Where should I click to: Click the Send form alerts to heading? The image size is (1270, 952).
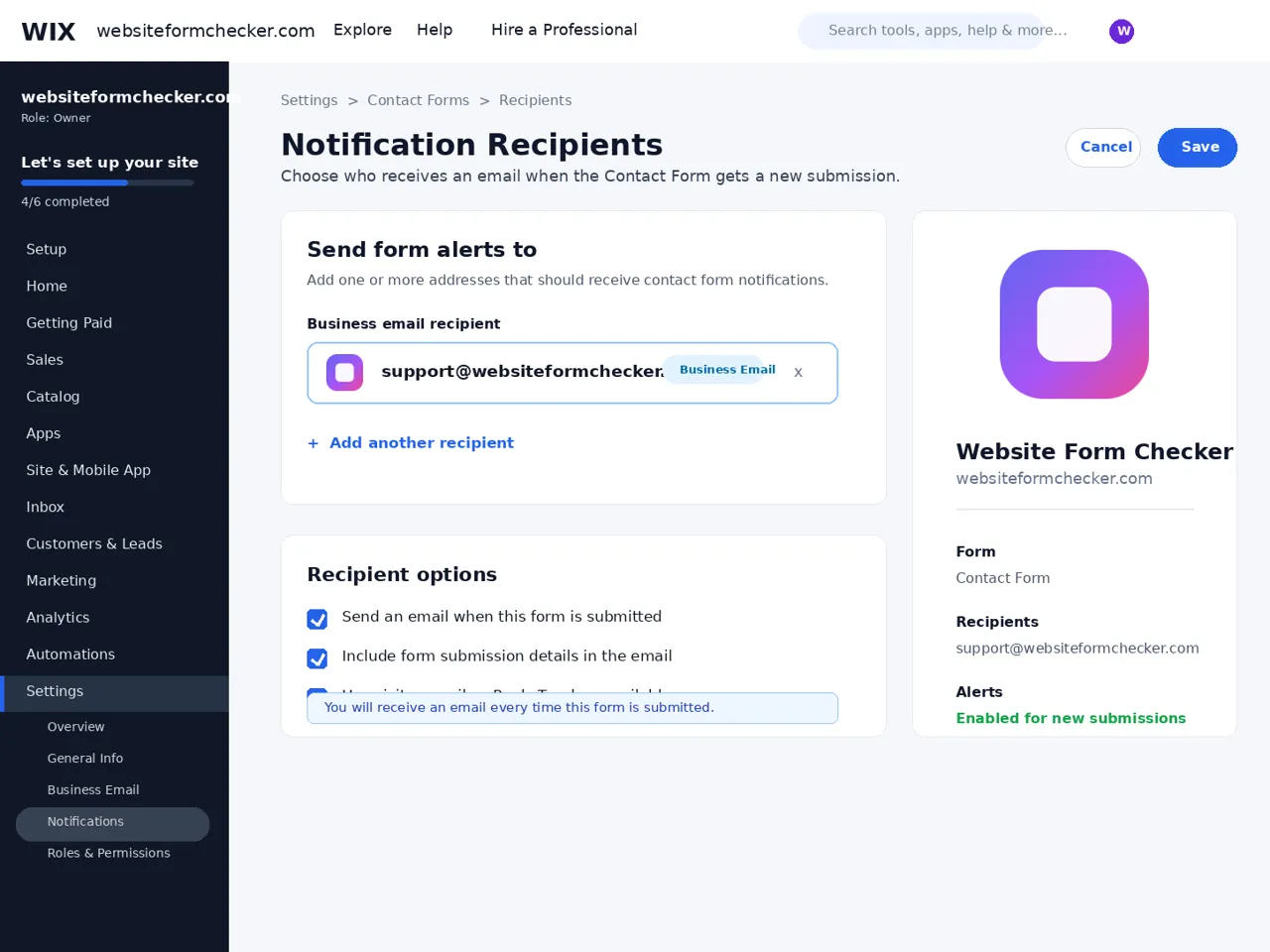point(422,250)
